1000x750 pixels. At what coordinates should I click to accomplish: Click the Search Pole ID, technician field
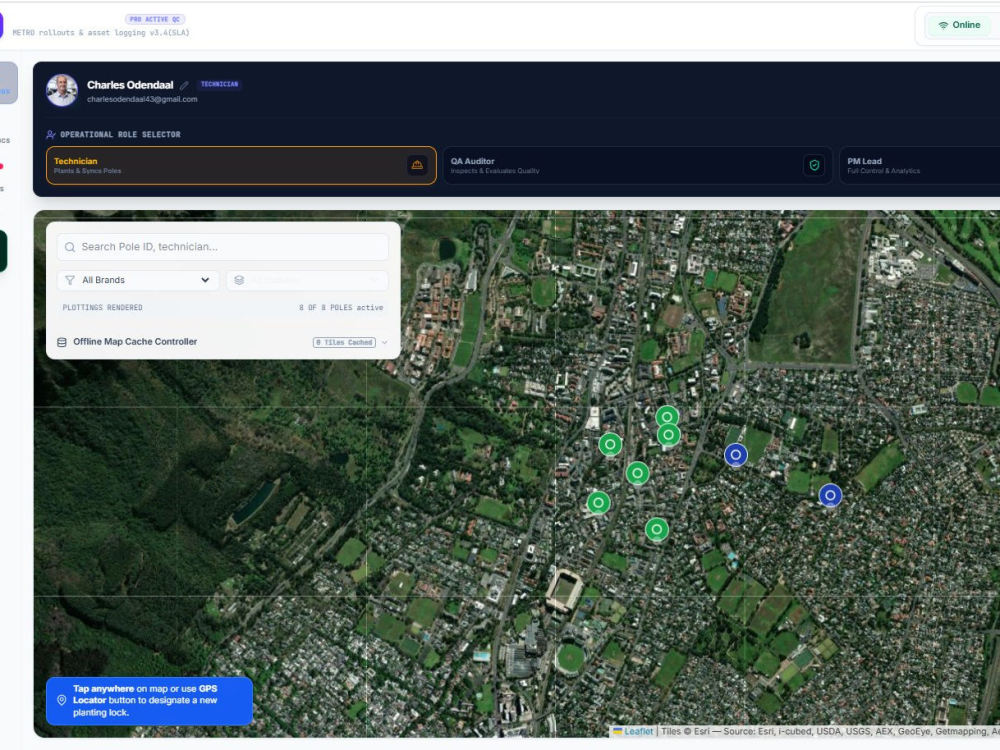click(x=223, y=247)
